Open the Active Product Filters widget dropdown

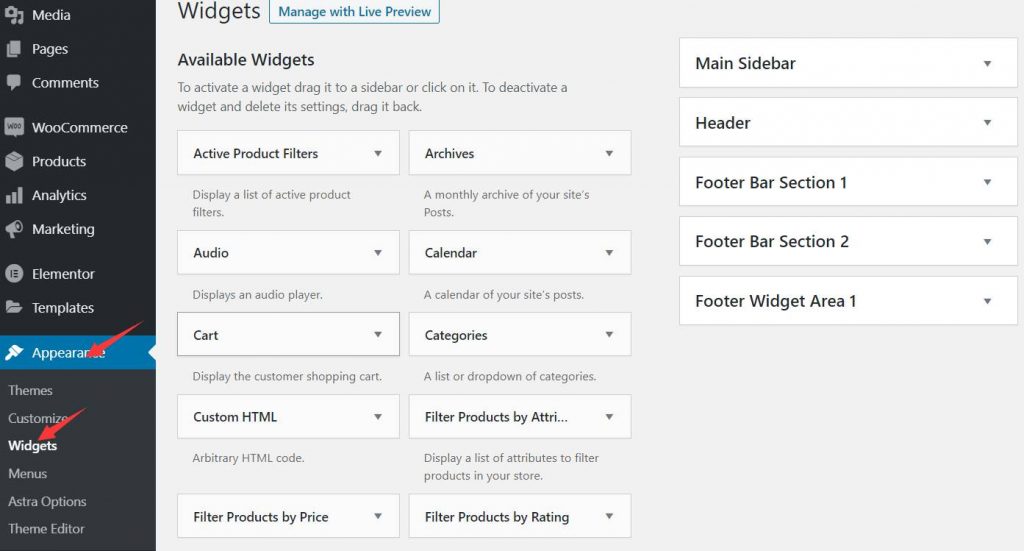377,154
